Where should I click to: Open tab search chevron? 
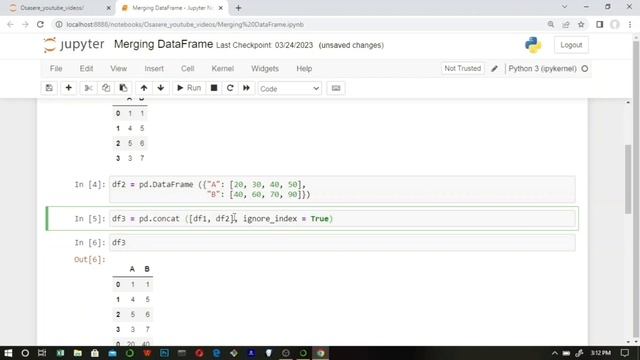coord(564,7)
